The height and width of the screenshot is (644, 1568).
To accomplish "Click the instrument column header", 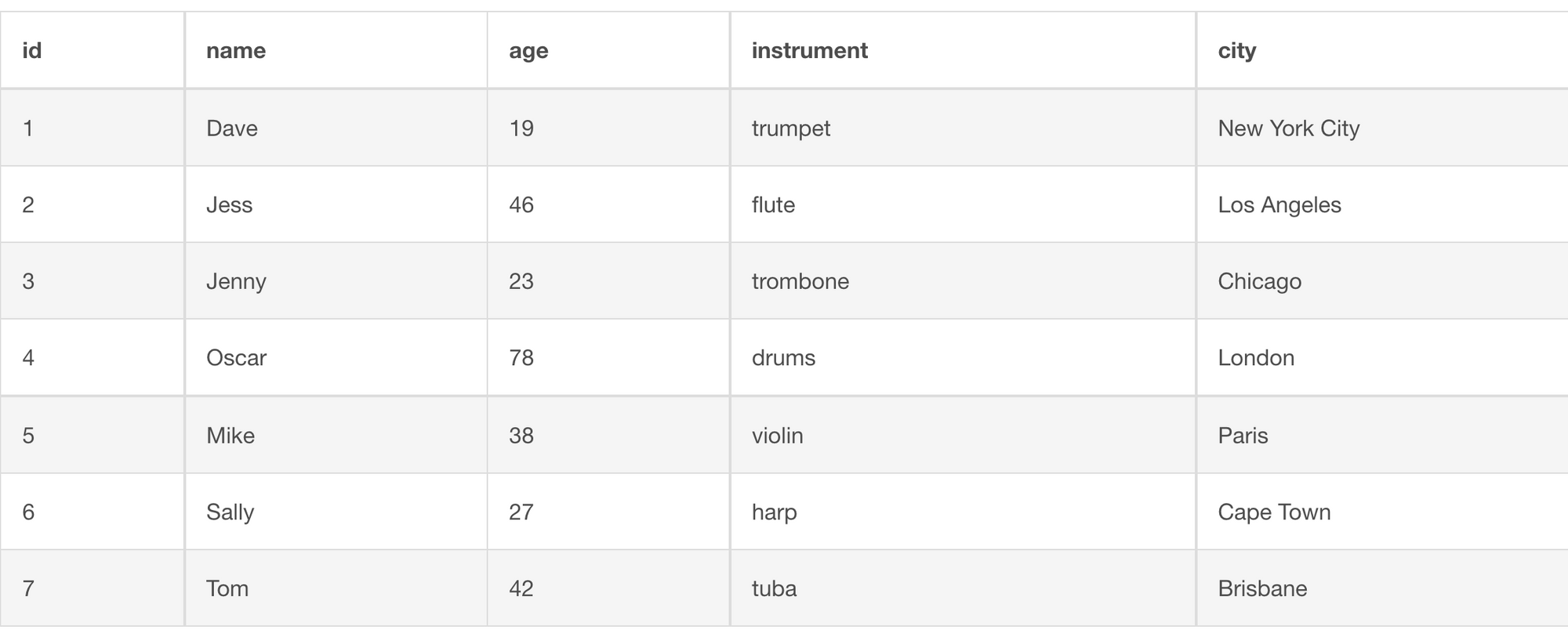I will coord(964,50).
